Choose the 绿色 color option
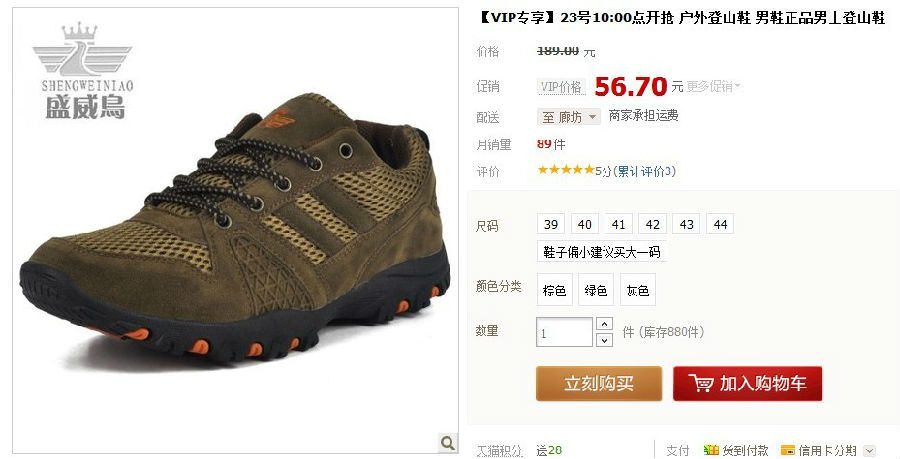This screenshot has width=900, height=459. (596, 290)
